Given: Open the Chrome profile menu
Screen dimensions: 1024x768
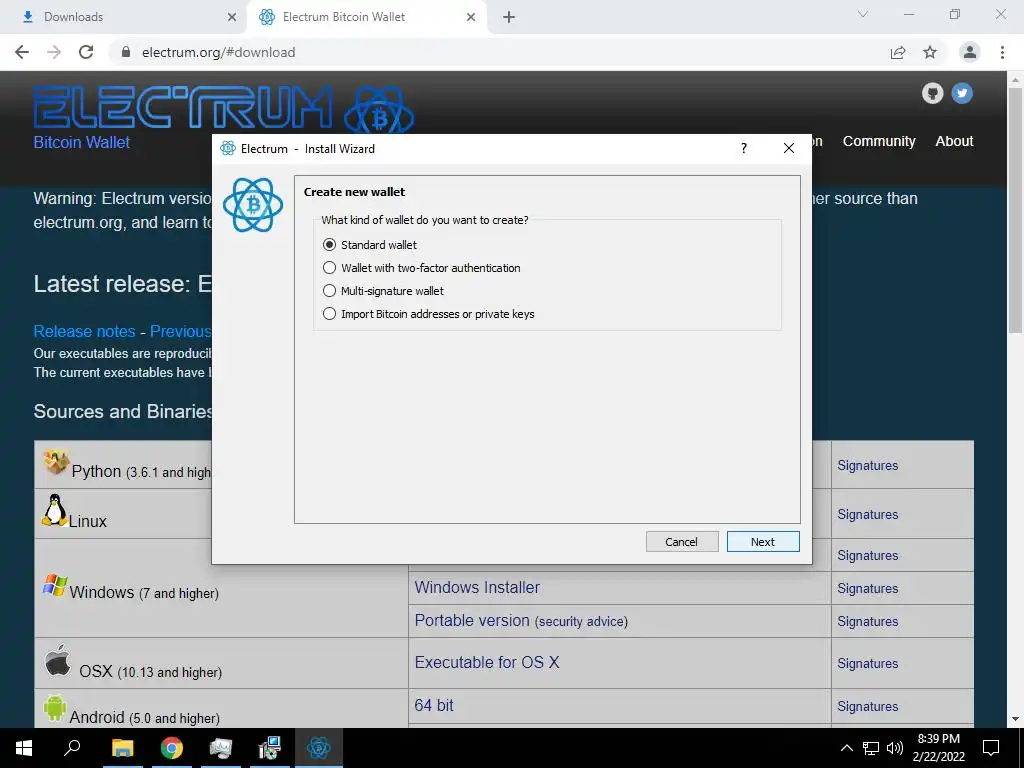Looking at the screenshot, I should click(970, 52).
